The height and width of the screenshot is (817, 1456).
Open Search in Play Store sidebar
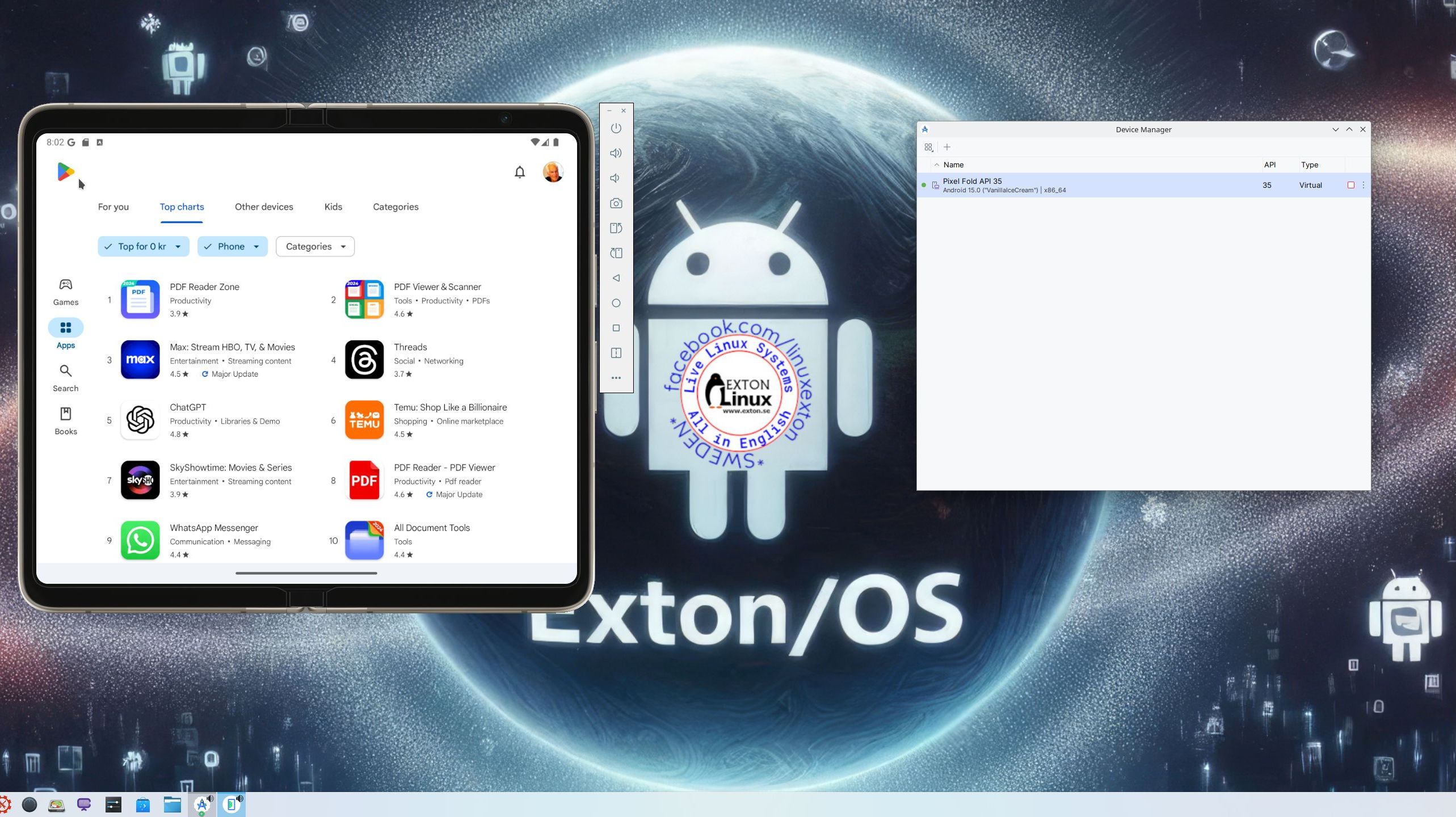tap(66, 378)
